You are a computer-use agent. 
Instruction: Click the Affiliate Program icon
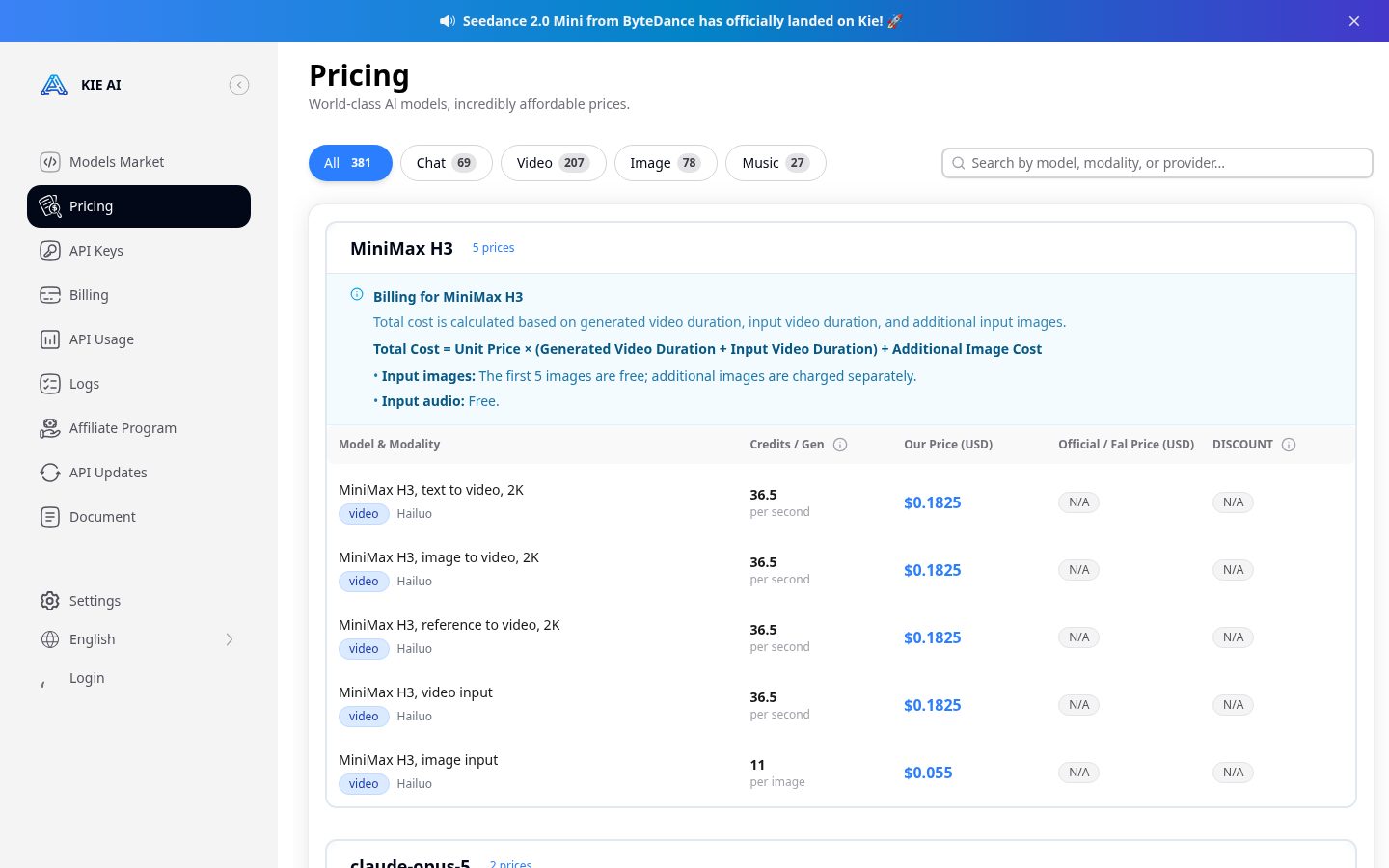(50, 428)
